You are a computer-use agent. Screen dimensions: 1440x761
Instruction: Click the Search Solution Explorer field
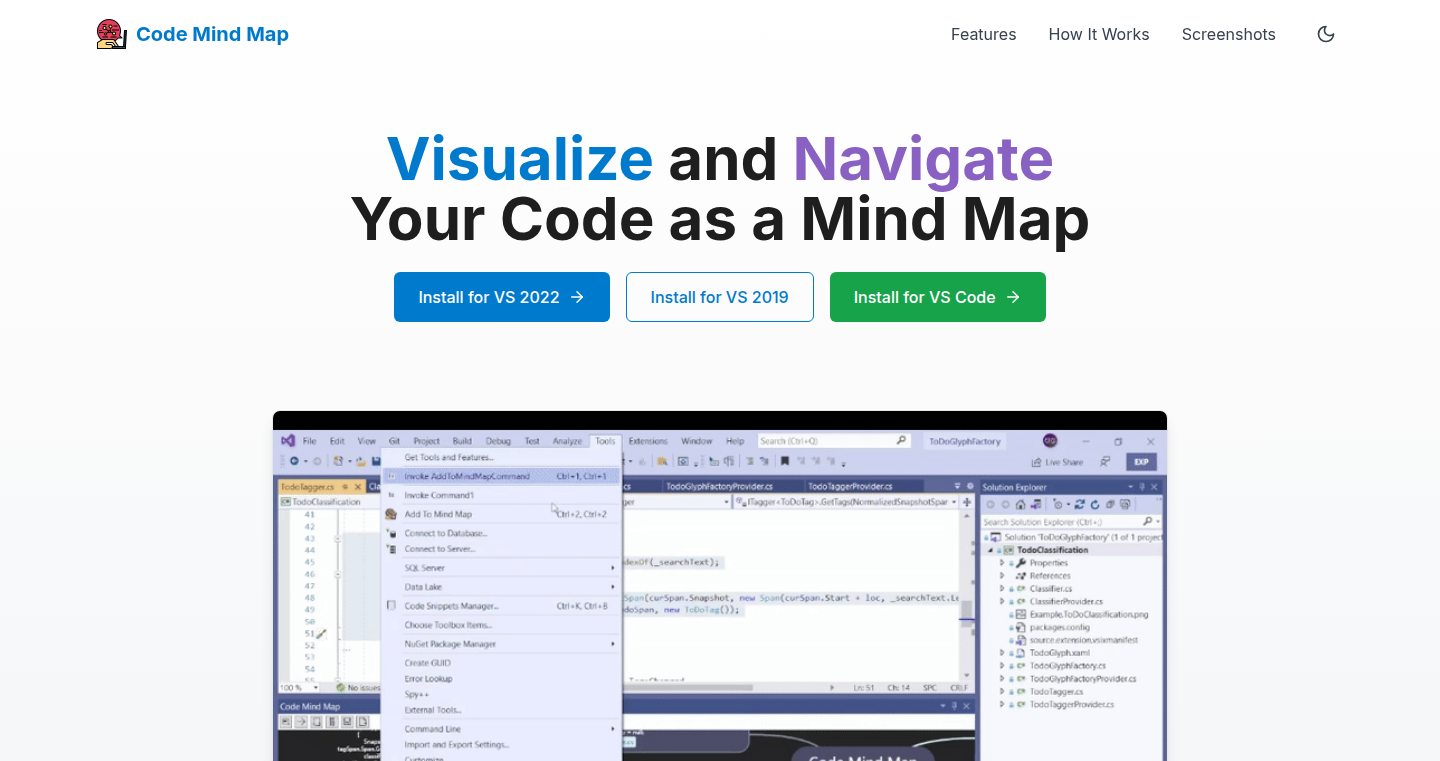pos(1070,522)
